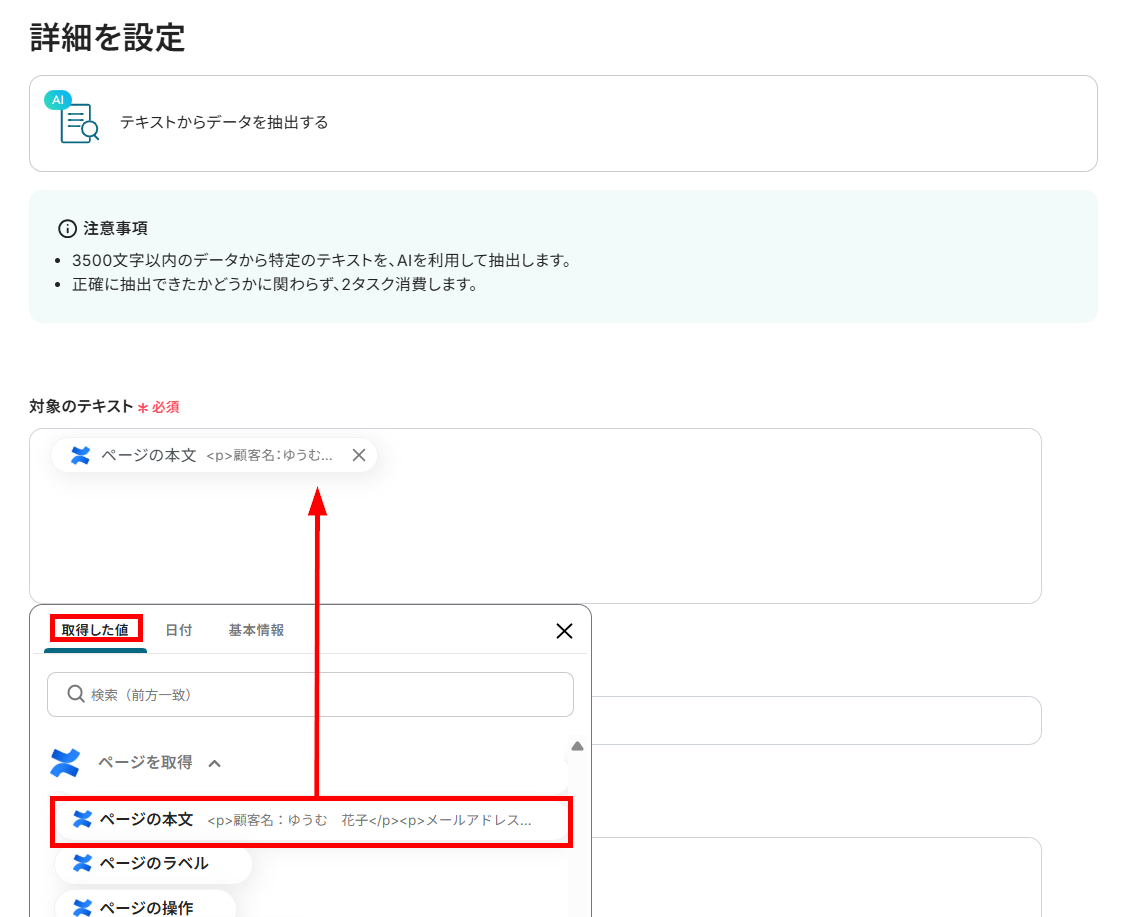Switch to the 基本情報 tab
Viewport: 1140px width, 917px height.
point(256,630)
